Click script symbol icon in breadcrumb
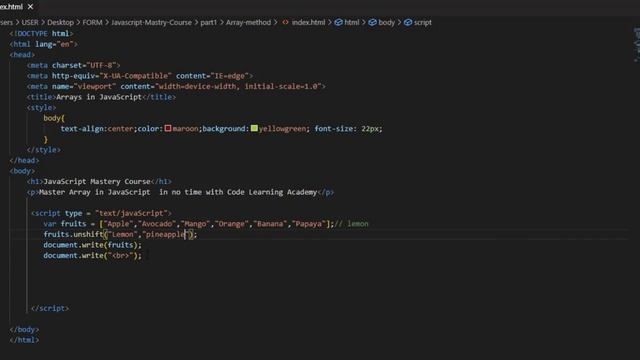 tap(408, 22)
